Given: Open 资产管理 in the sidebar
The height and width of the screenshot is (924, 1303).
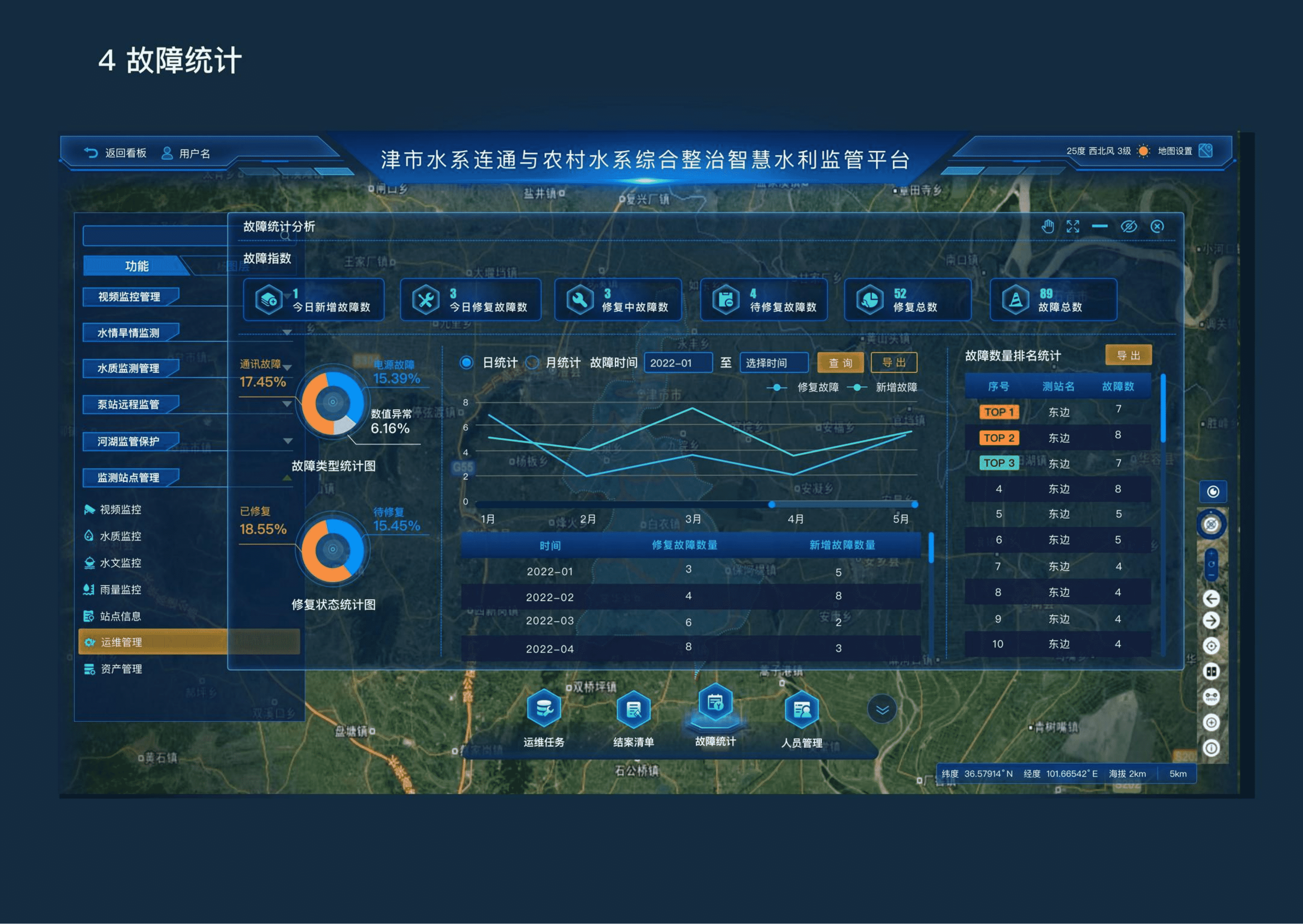Looking at the screenshot, I should 113,669.
